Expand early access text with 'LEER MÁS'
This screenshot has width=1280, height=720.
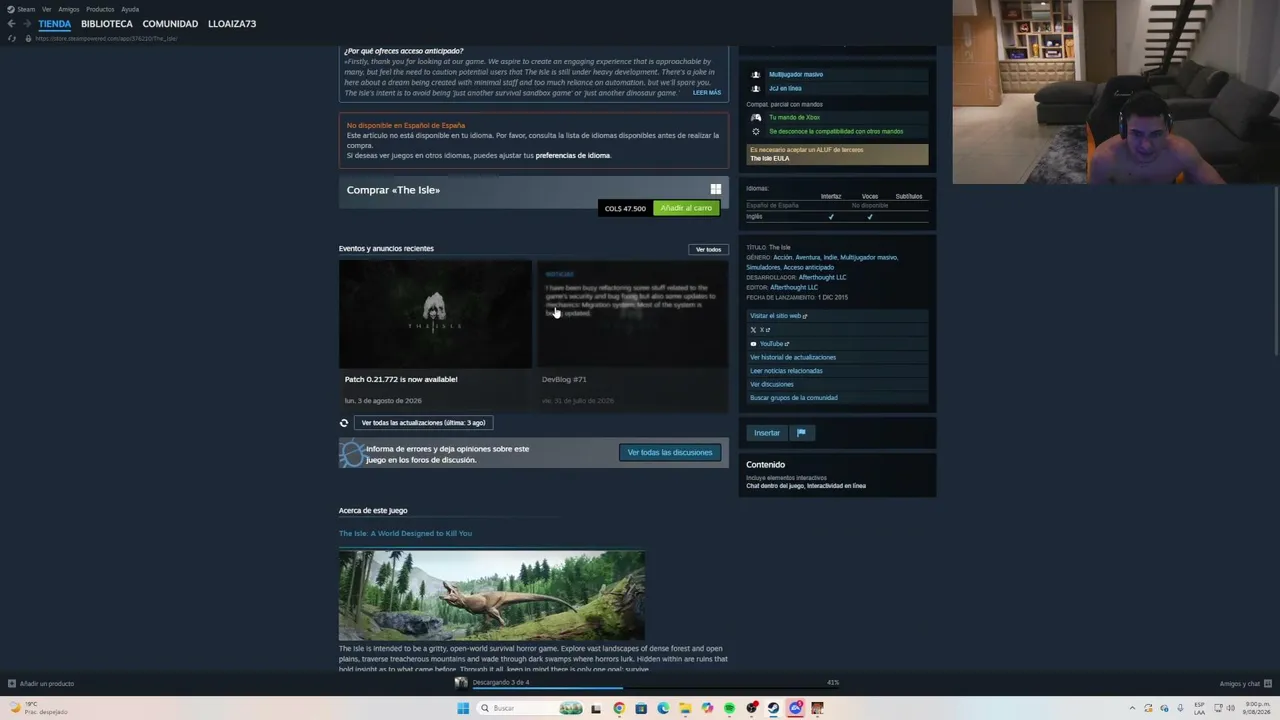[707, 93]
